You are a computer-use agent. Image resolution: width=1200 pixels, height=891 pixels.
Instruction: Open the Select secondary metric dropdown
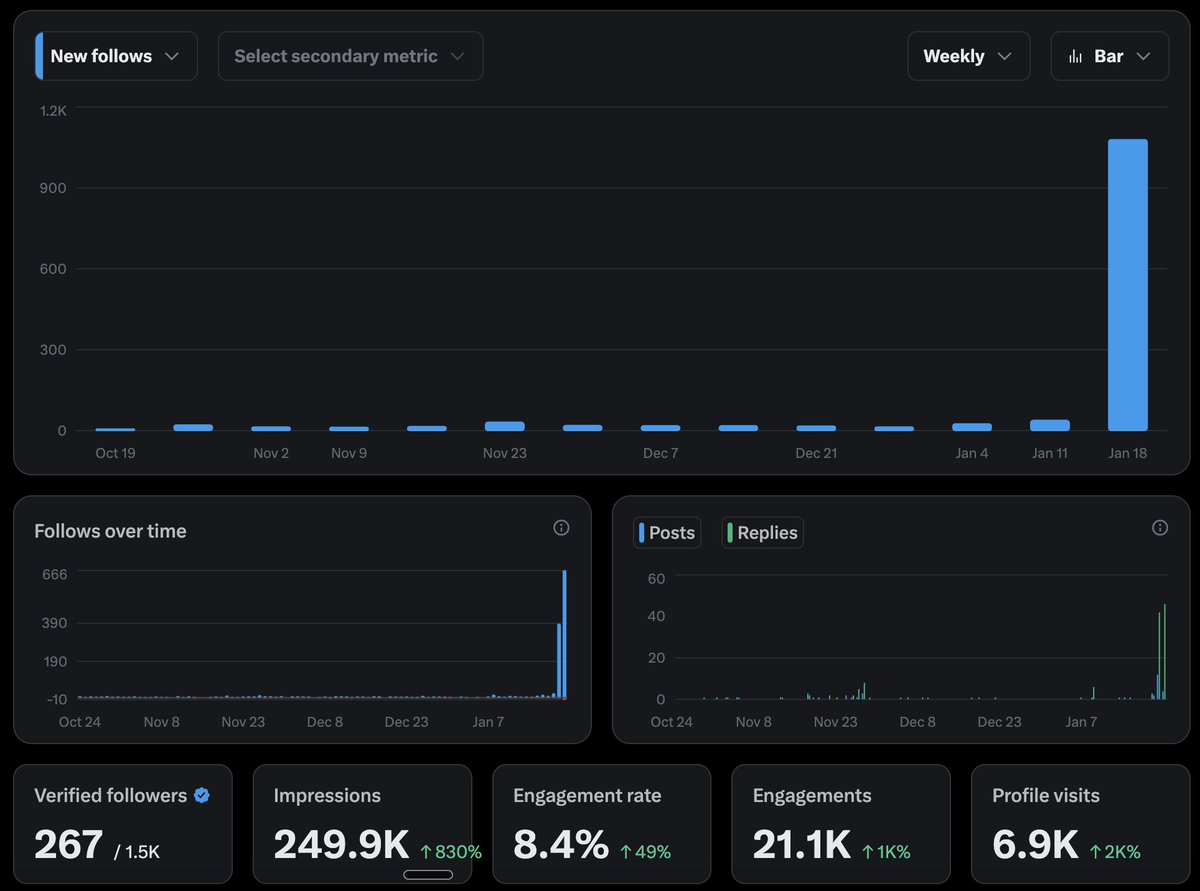click(x=350, y=56)
